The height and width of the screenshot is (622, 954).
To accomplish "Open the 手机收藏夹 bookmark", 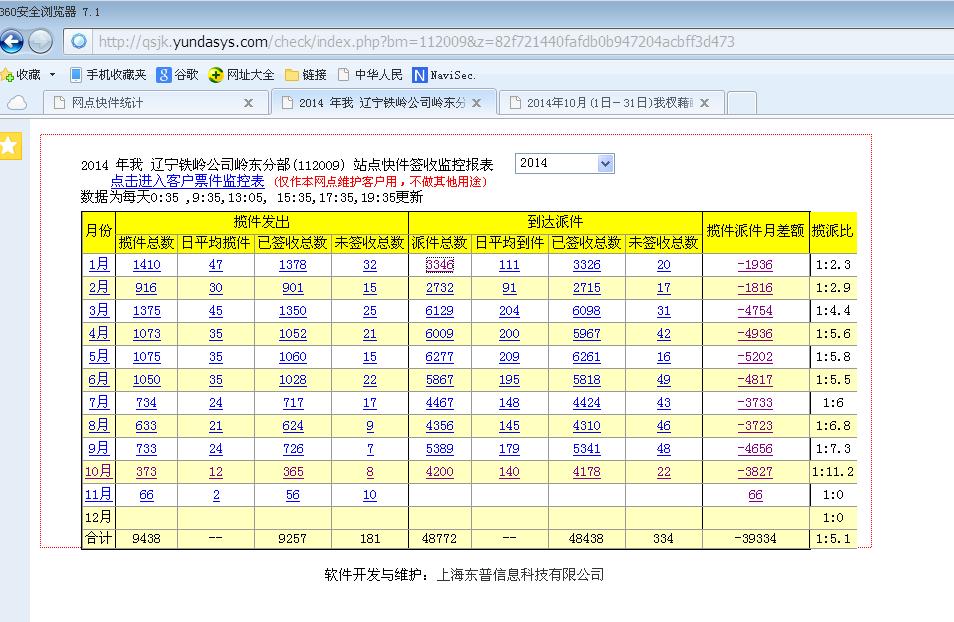I will tap(108, 75).
